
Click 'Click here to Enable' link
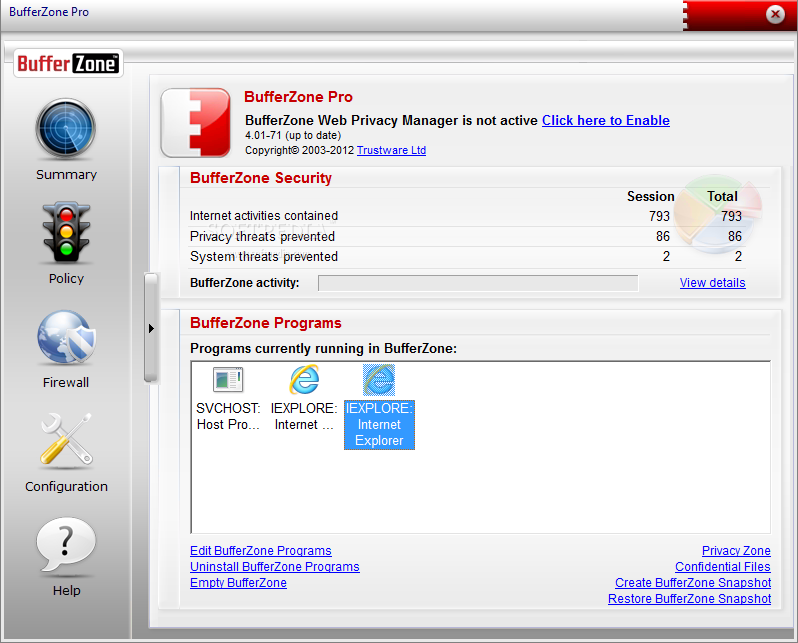coord(605,120)
